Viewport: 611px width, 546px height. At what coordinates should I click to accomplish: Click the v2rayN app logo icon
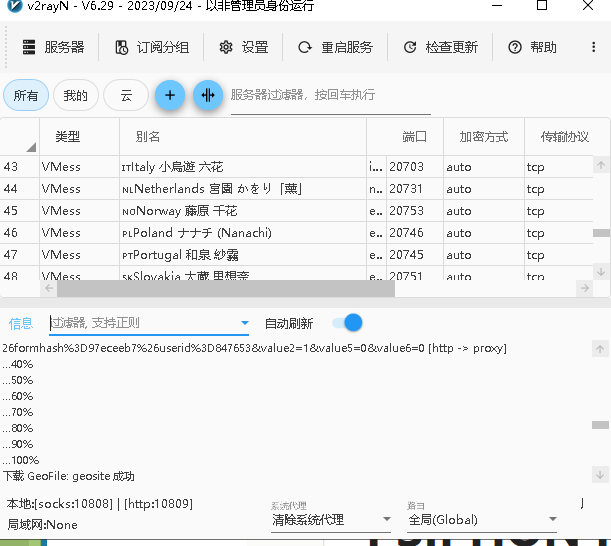[15, 6]
